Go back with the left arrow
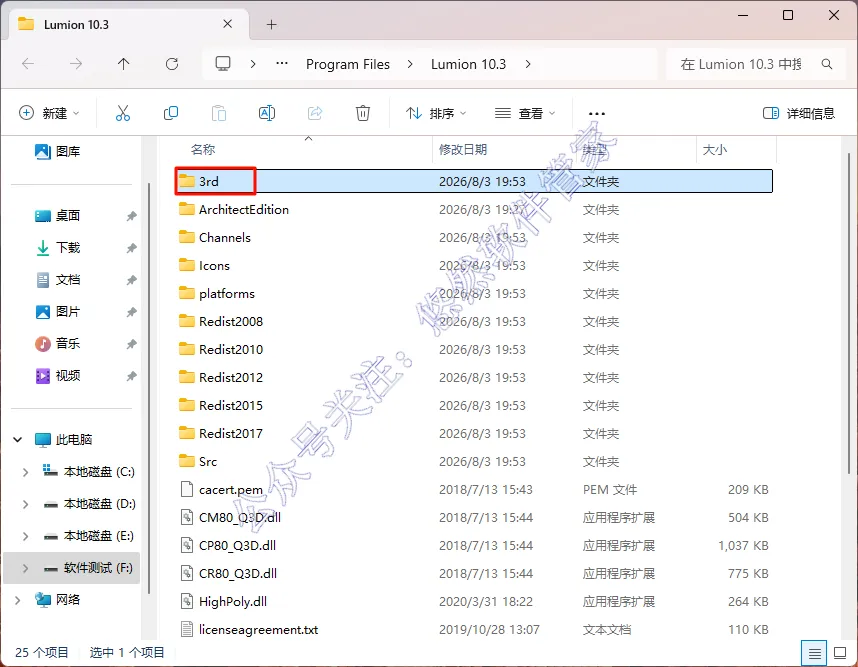 coord(28,64)
